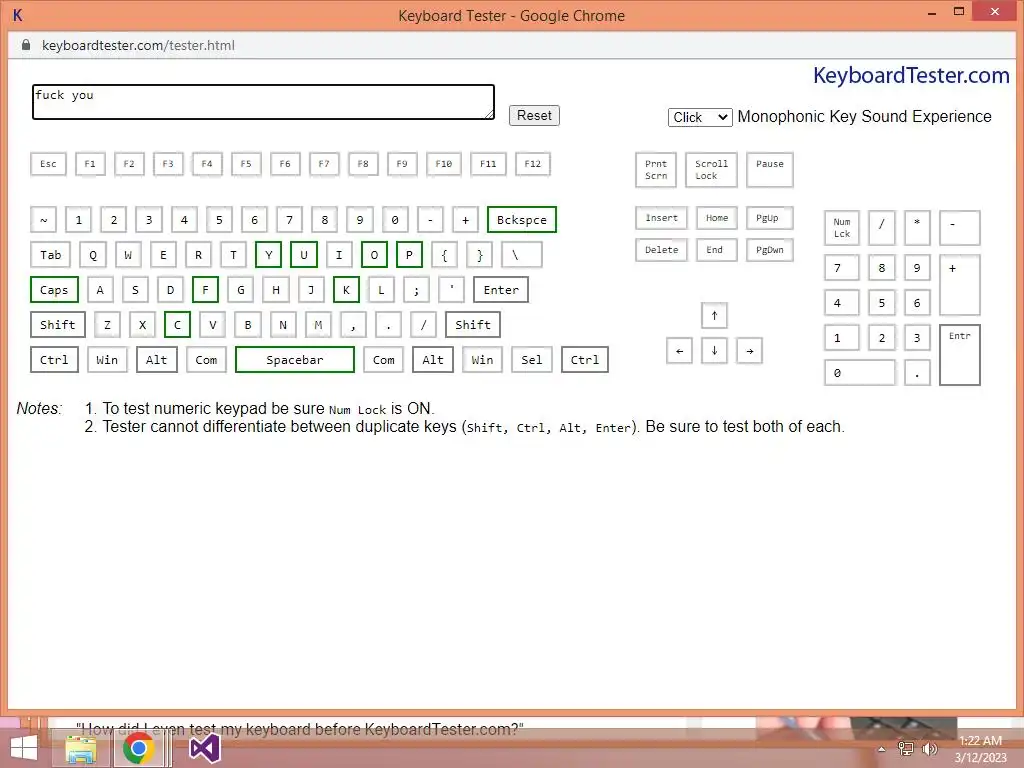1024x768 pixels.
Task: Click the numpad asterisk key
Action: 917,228
